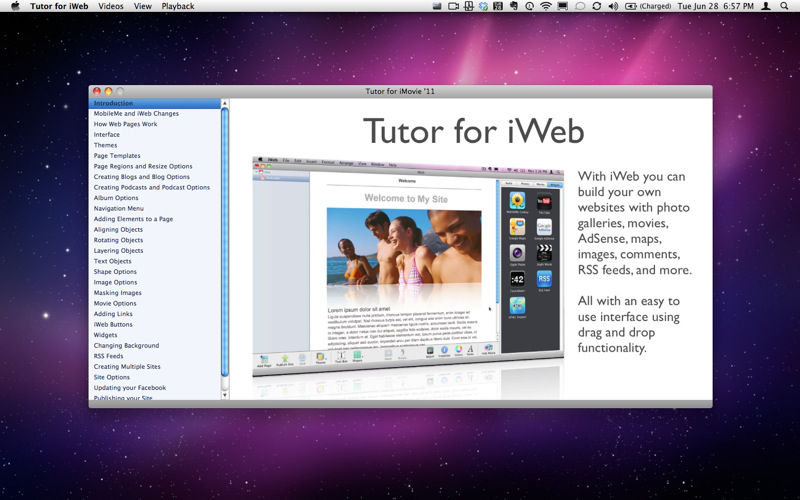Open the Time Machine menu bar icon
This screenshot has height=500, width=800.
pyautogui.click(x=530, y=6)
